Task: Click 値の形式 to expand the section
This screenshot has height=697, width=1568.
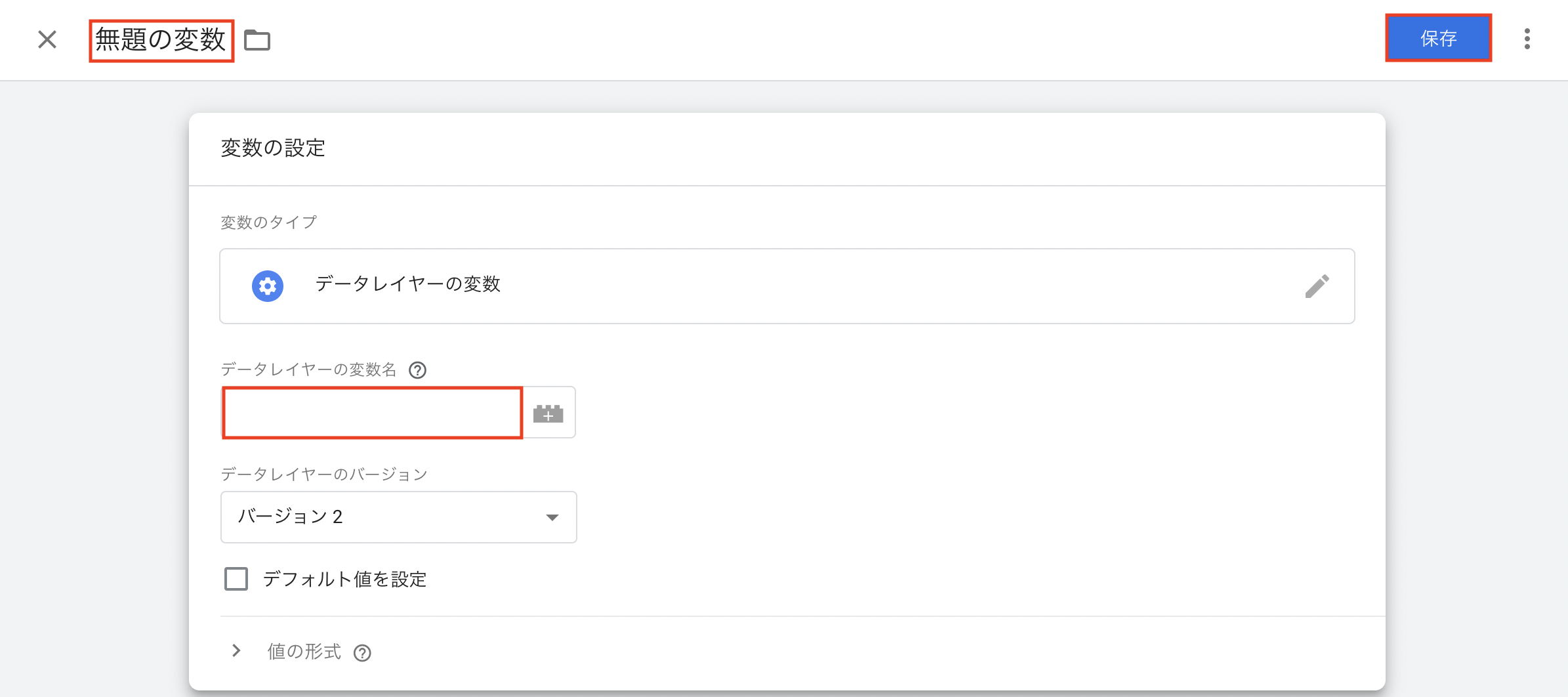Action: pyautogui.click(x=306, y=651)
